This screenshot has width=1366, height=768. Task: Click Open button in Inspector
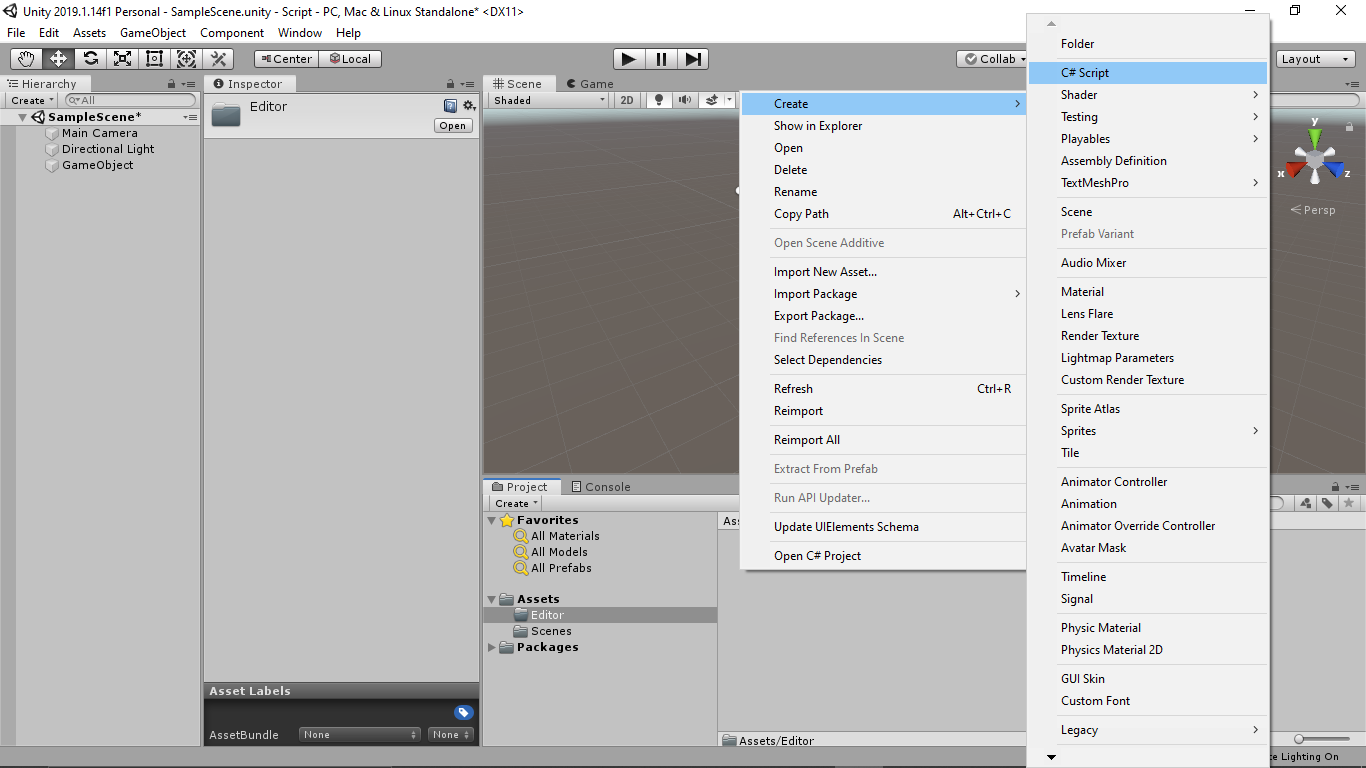click(x=453, y=125)
